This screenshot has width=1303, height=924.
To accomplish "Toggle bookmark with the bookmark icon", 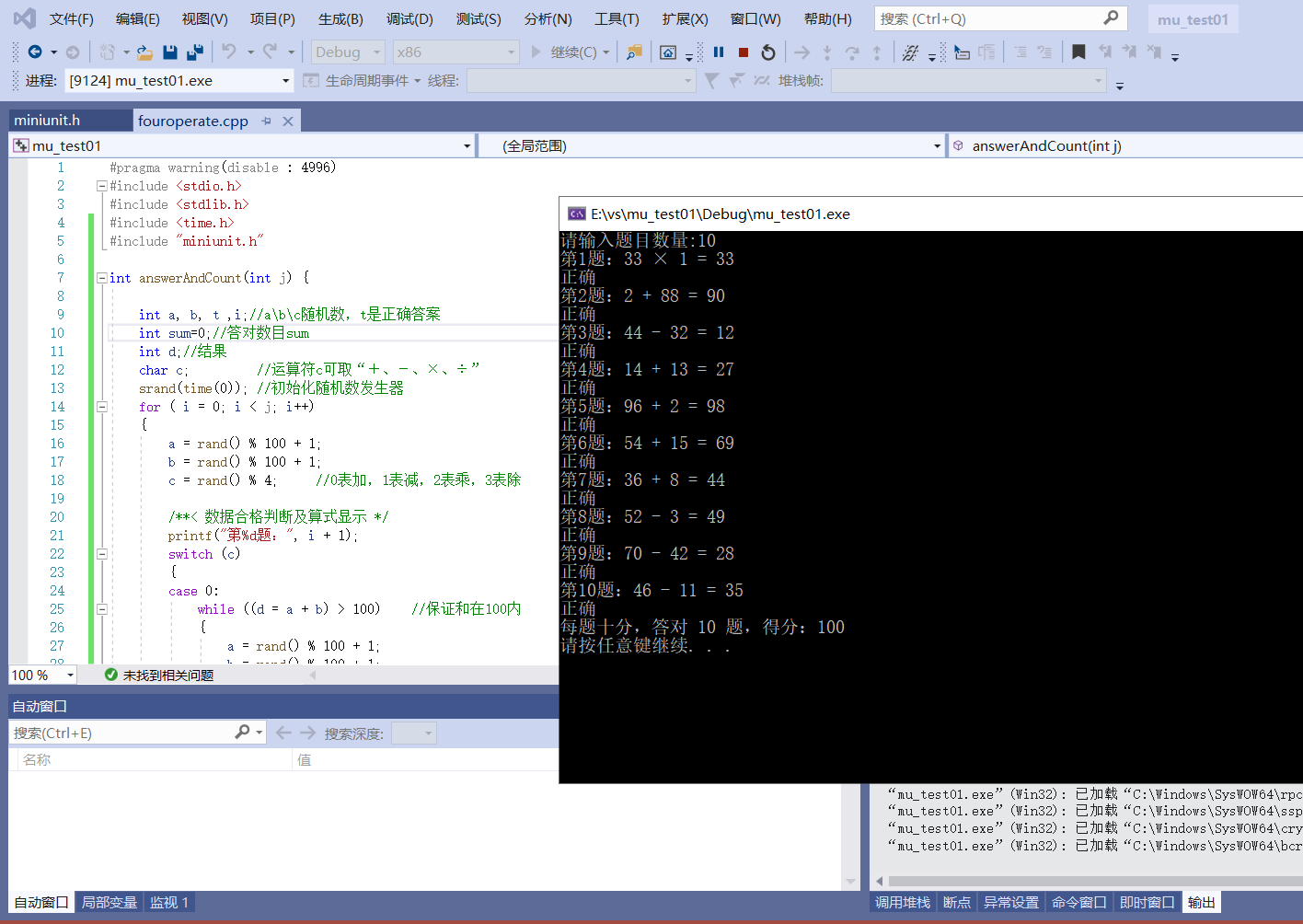I will [1078, 52].
